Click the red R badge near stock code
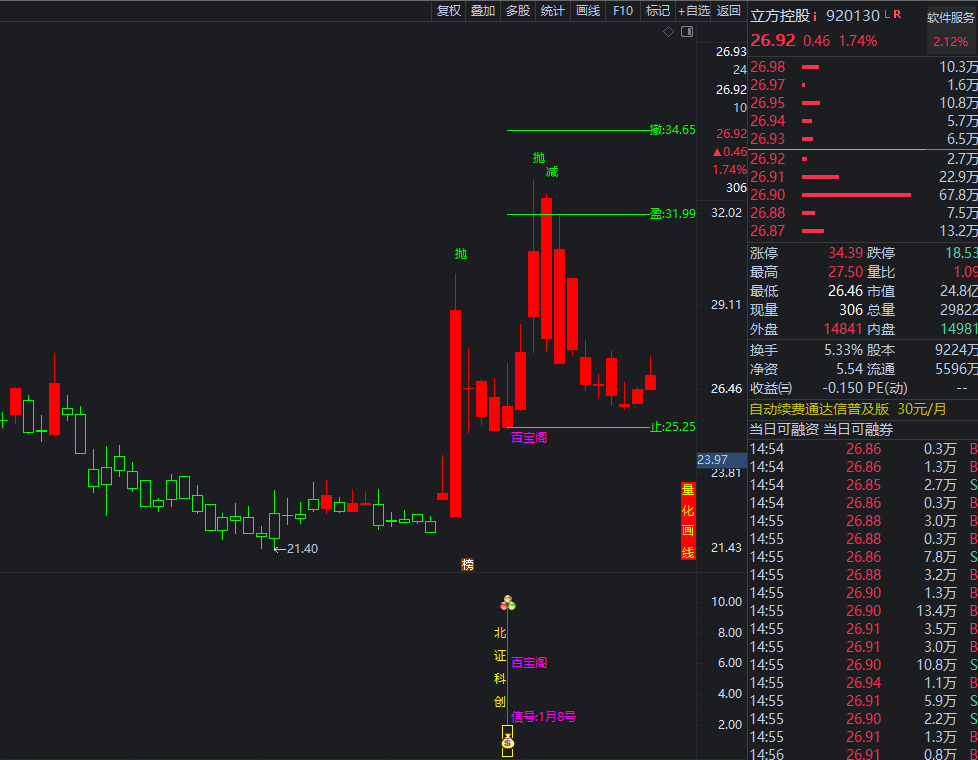 (x=897, y=15)
